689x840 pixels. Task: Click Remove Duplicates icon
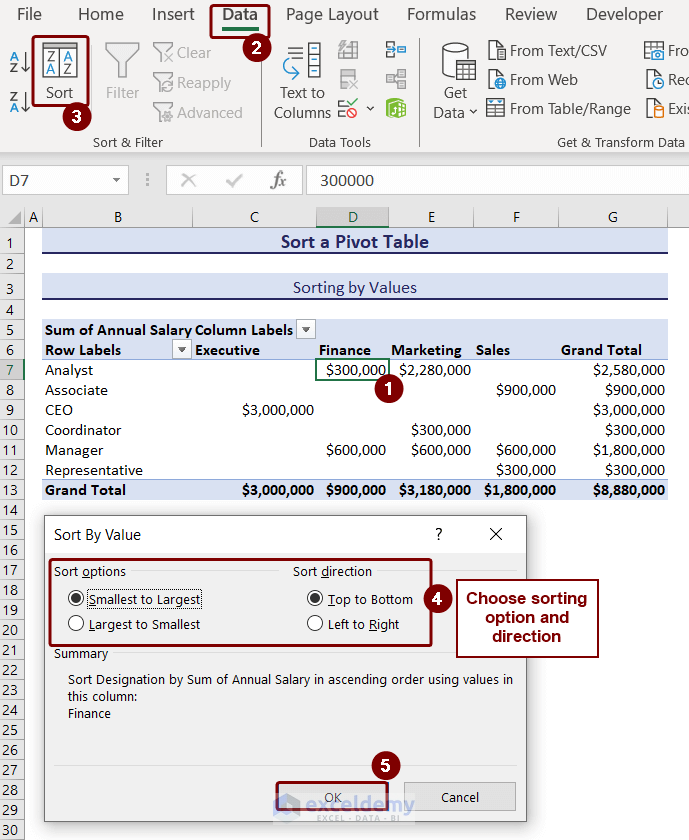[x=348, y=79]
